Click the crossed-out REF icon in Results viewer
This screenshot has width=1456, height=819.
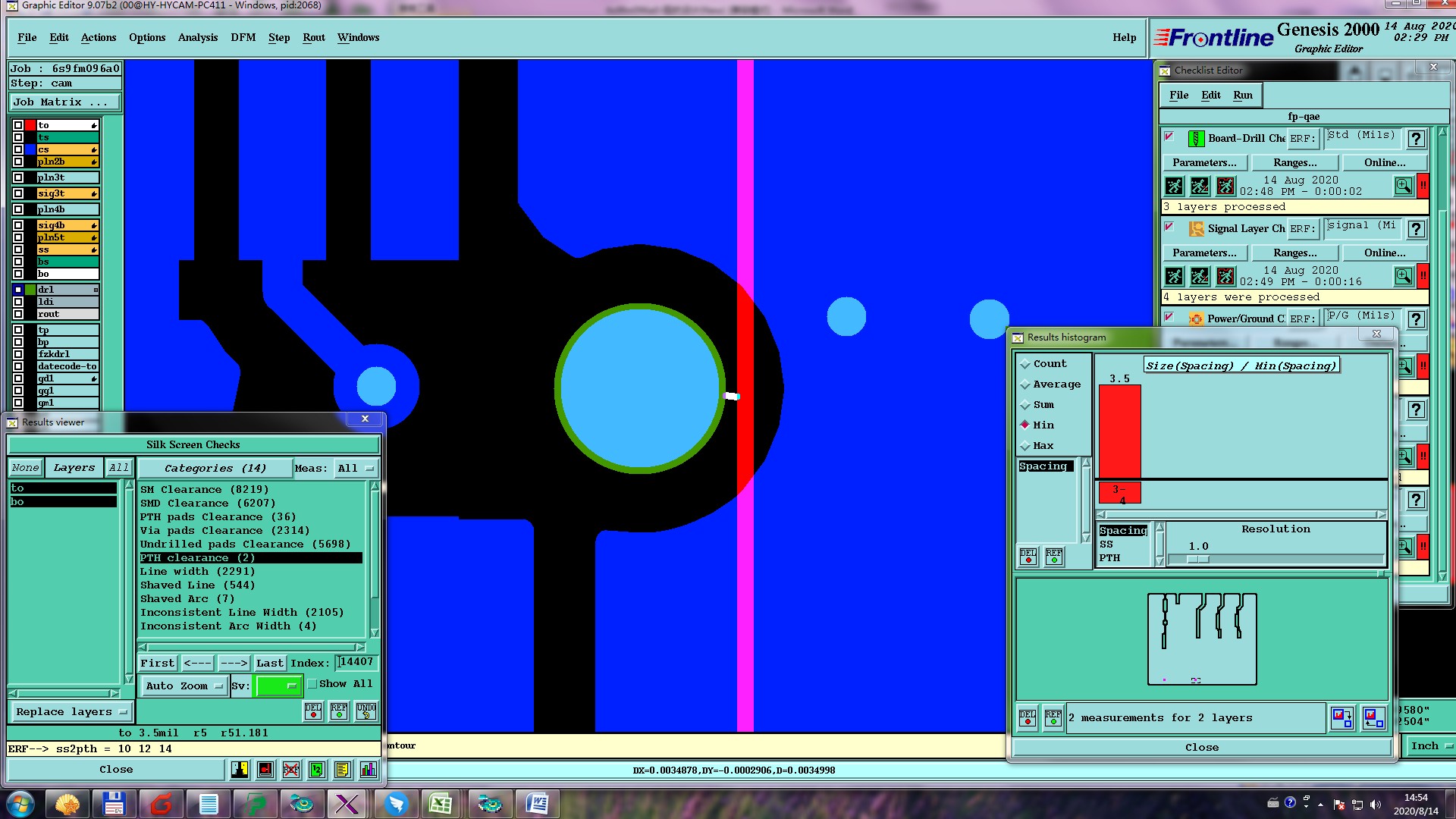point(291,770)
